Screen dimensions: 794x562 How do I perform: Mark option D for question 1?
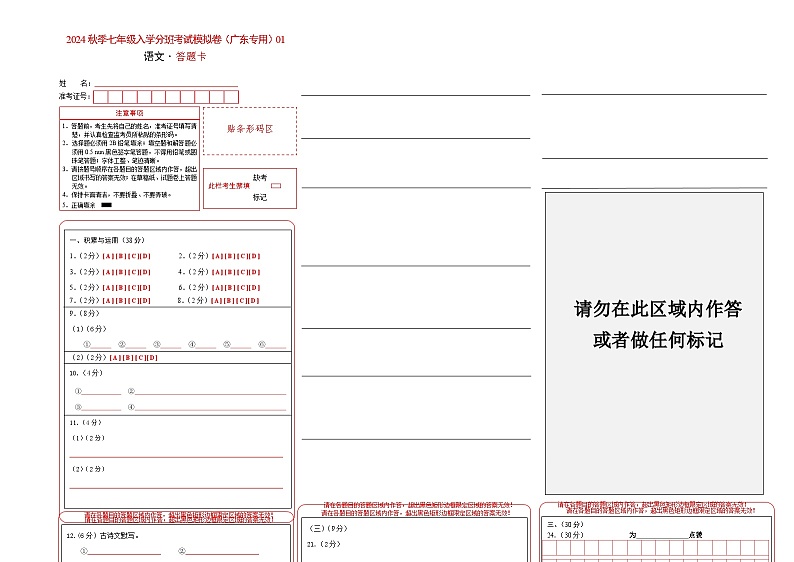pos(145,256)
